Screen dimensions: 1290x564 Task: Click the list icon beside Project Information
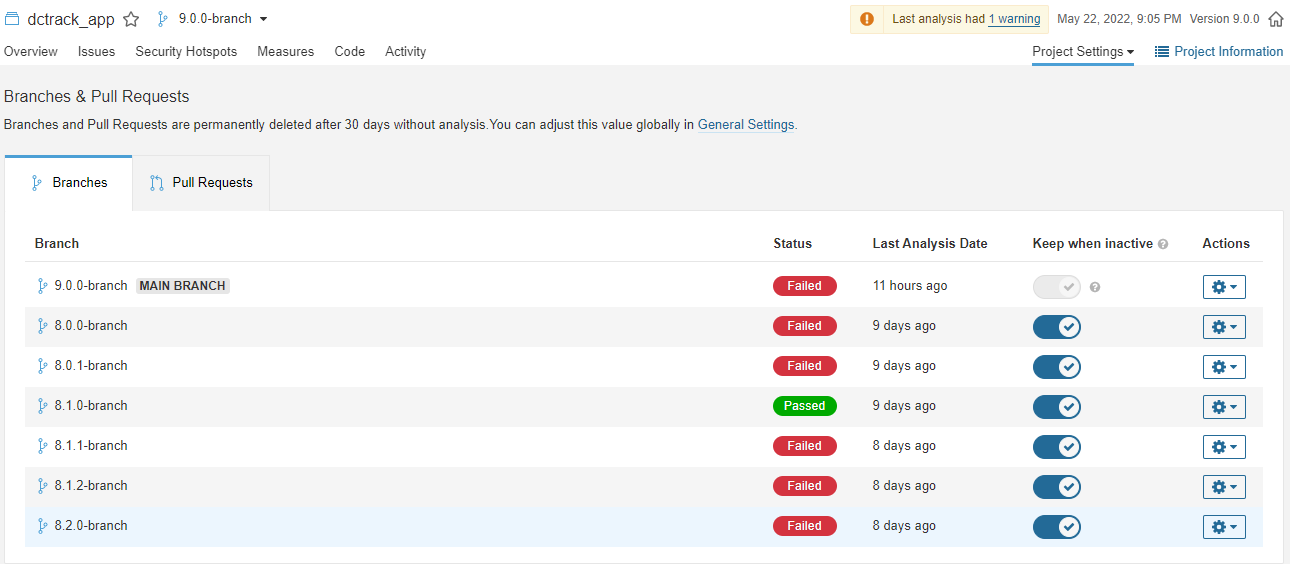click(1162, 51)
